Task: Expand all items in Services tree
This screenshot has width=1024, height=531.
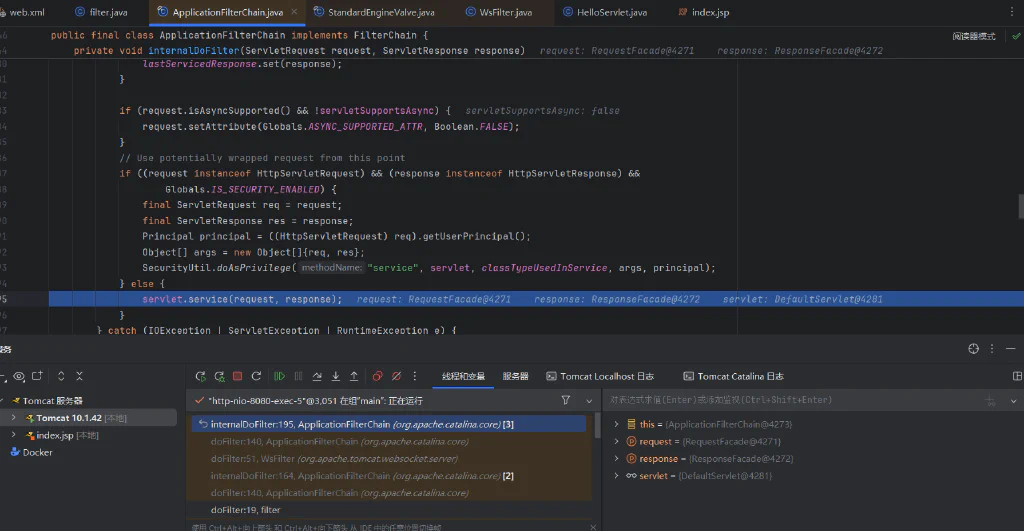Action: [61, 376]
